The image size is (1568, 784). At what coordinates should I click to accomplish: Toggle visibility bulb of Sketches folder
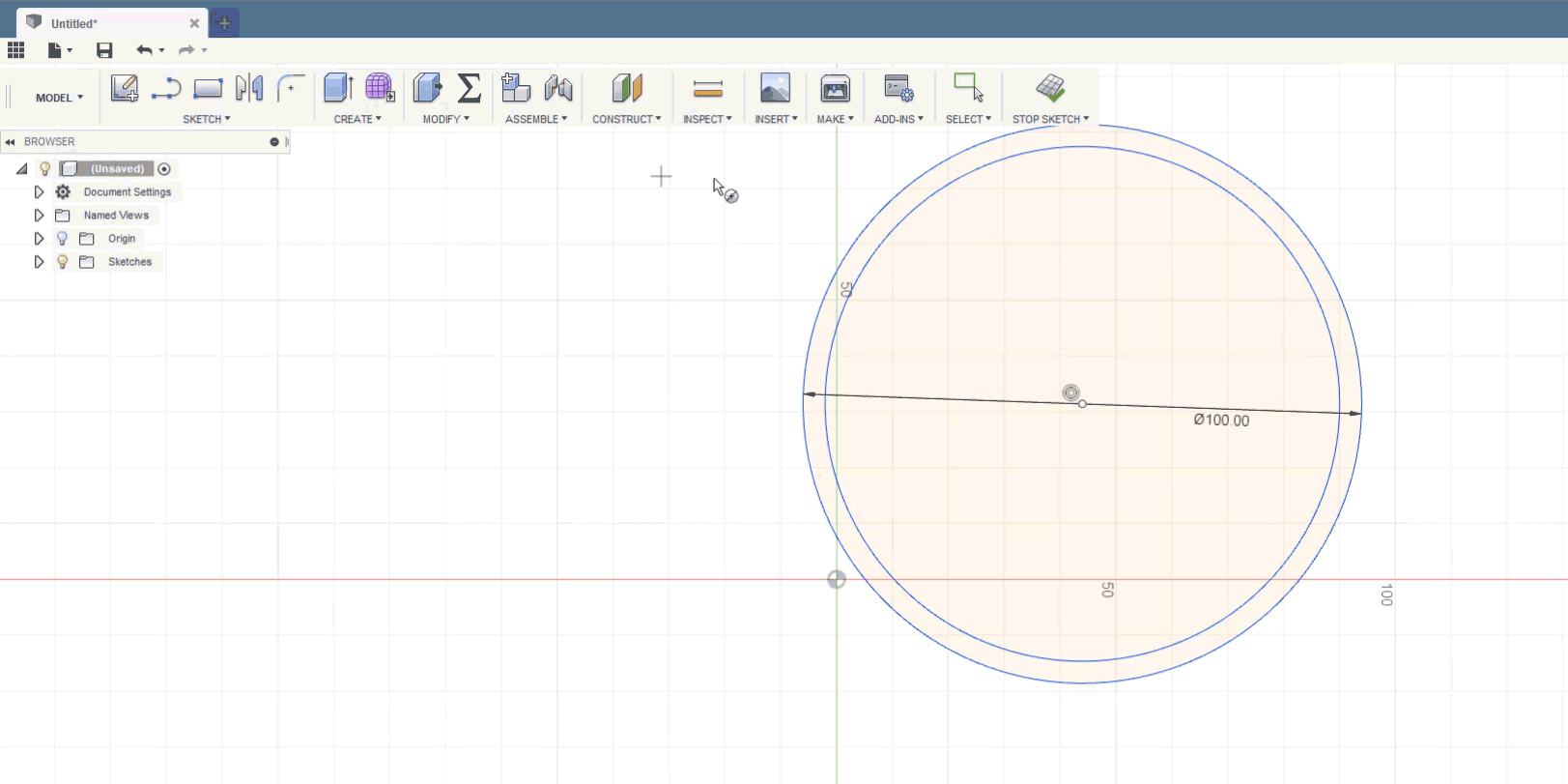point(63,262)
